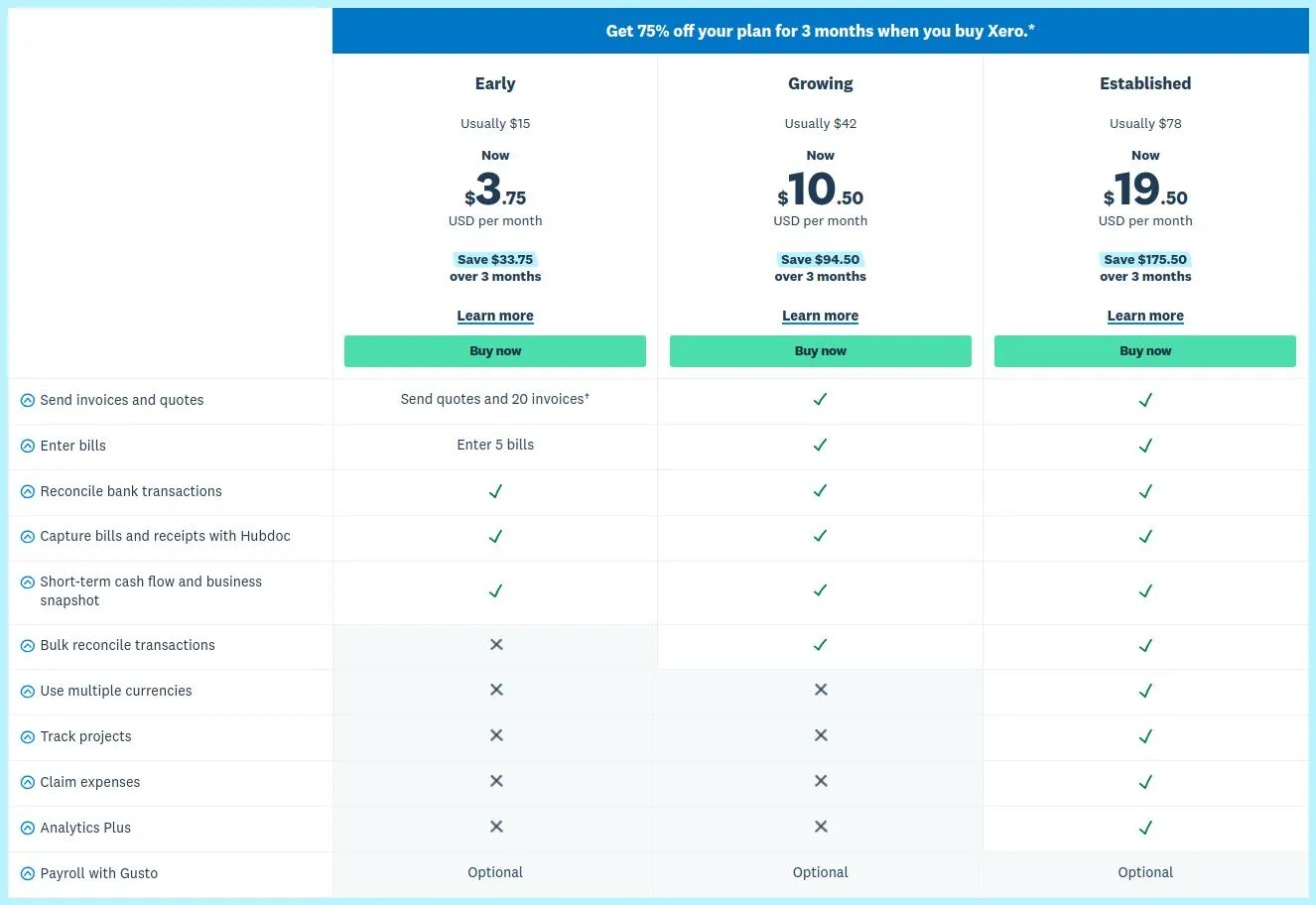
Task: Click the 'Save $94.50' badge on Growing plan
Action: pyautogui.click(x=821, y=259)
